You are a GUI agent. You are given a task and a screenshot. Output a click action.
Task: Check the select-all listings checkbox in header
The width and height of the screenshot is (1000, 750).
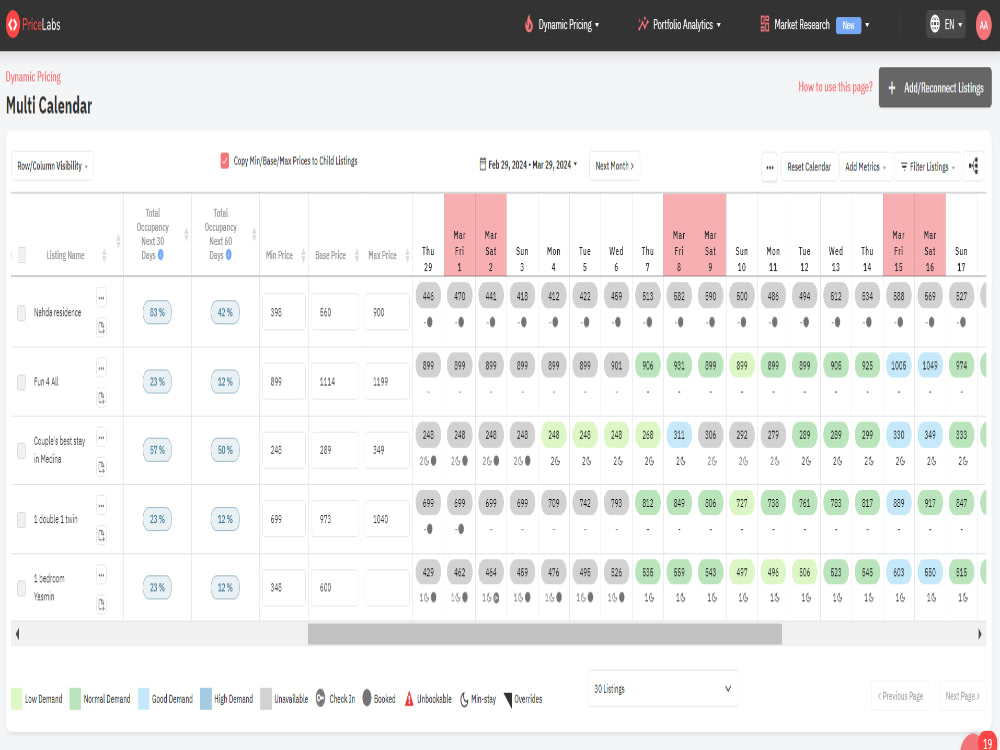[21, 255]
